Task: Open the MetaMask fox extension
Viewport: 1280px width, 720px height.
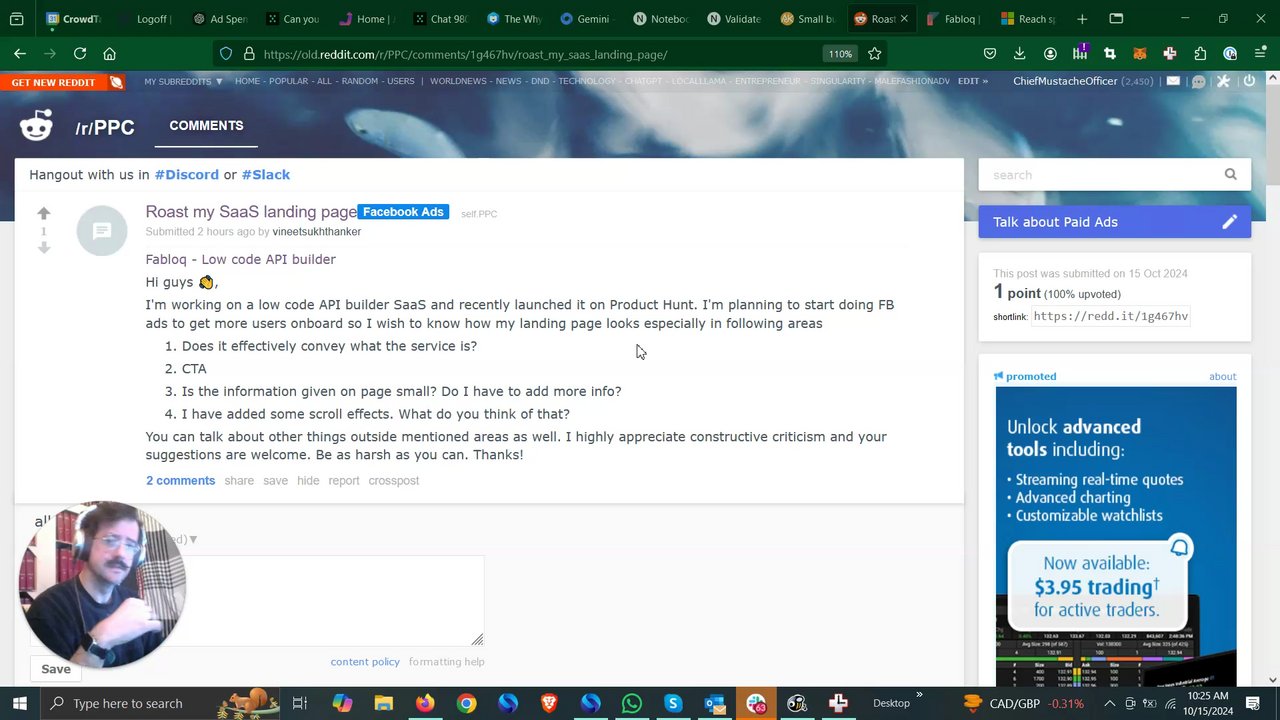Action: 1139,54
